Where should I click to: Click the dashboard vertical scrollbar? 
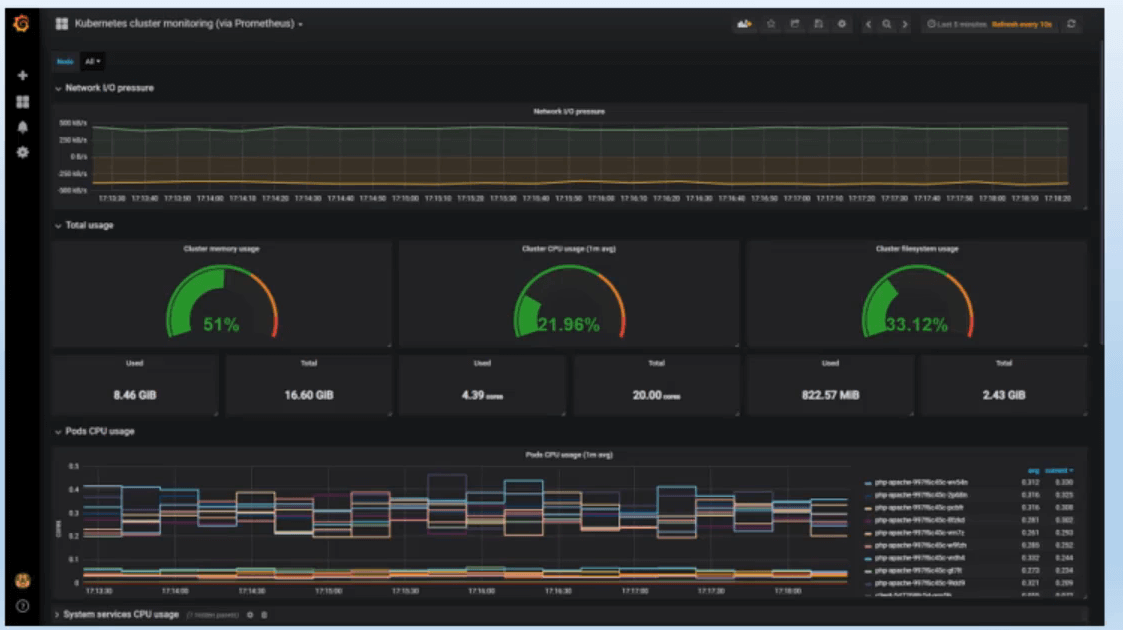click(x=1102, y=193)
